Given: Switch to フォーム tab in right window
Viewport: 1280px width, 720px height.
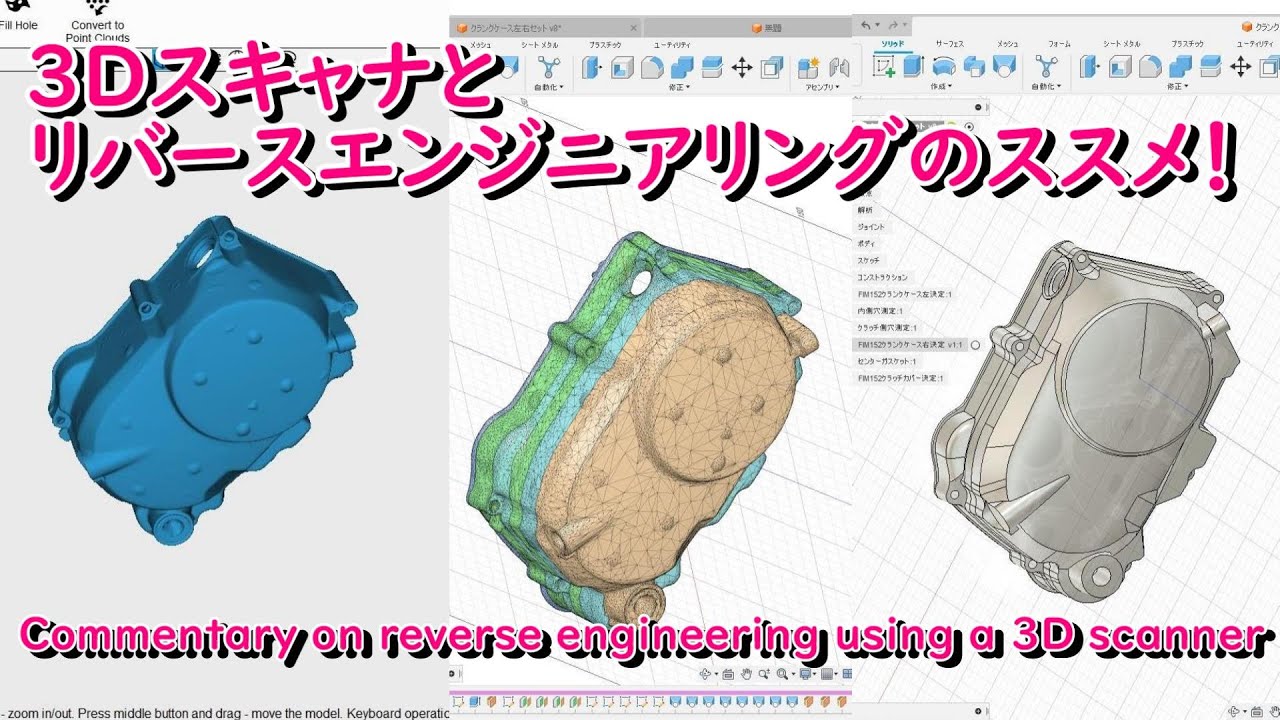Looking at the screenshot, I should (1059, 45).
